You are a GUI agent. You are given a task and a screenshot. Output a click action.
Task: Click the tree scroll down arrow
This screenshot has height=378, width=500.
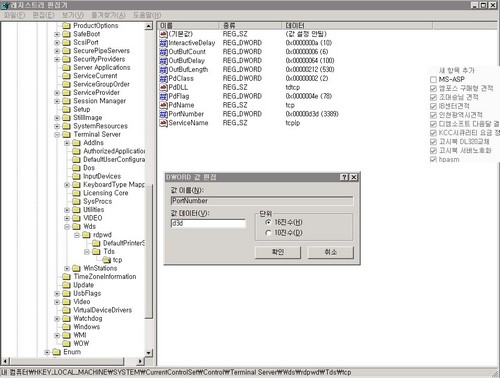[149, 353]
